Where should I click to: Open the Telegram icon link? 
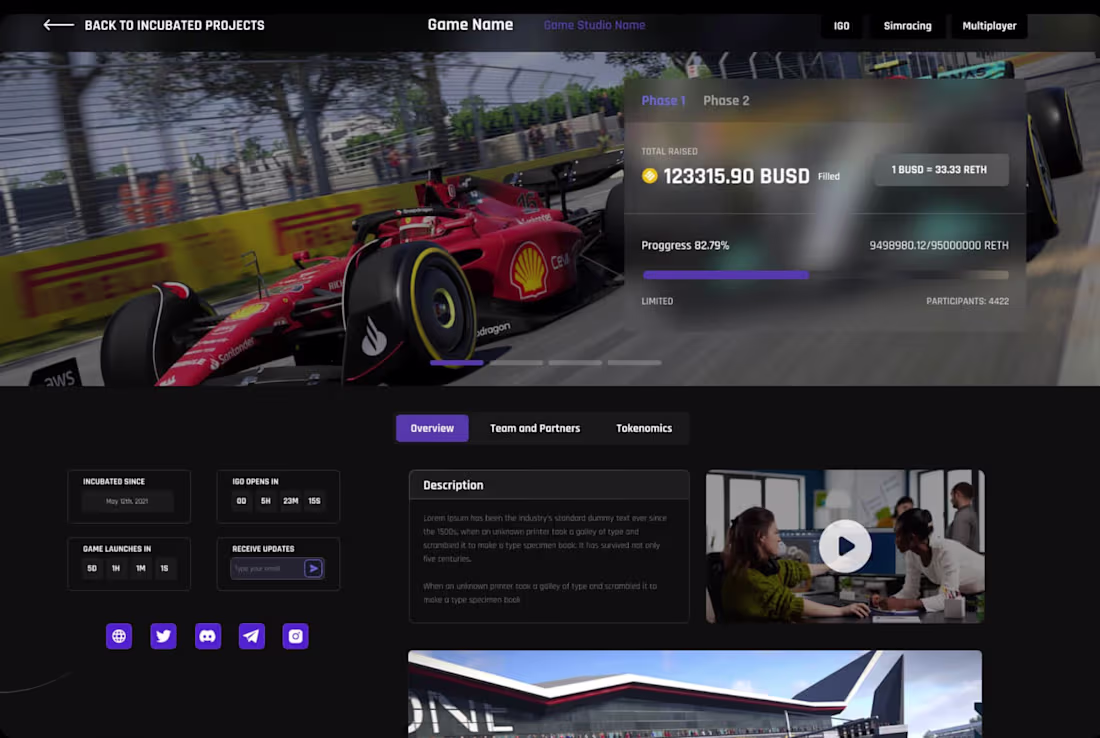pyautogui.click(x=252, y=636)
